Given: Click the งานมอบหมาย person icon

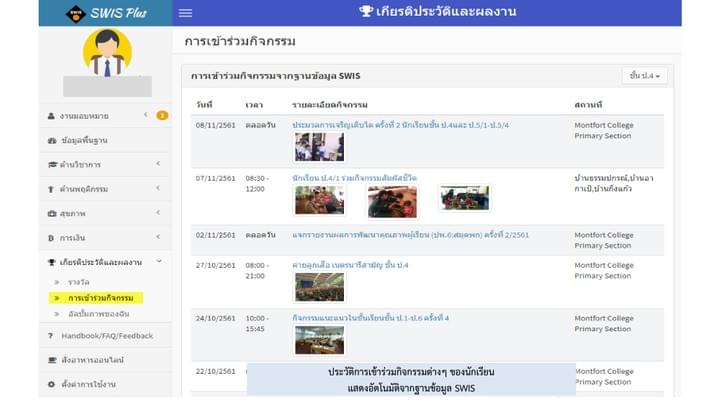Looking at the screenshot, I should 51,116.
